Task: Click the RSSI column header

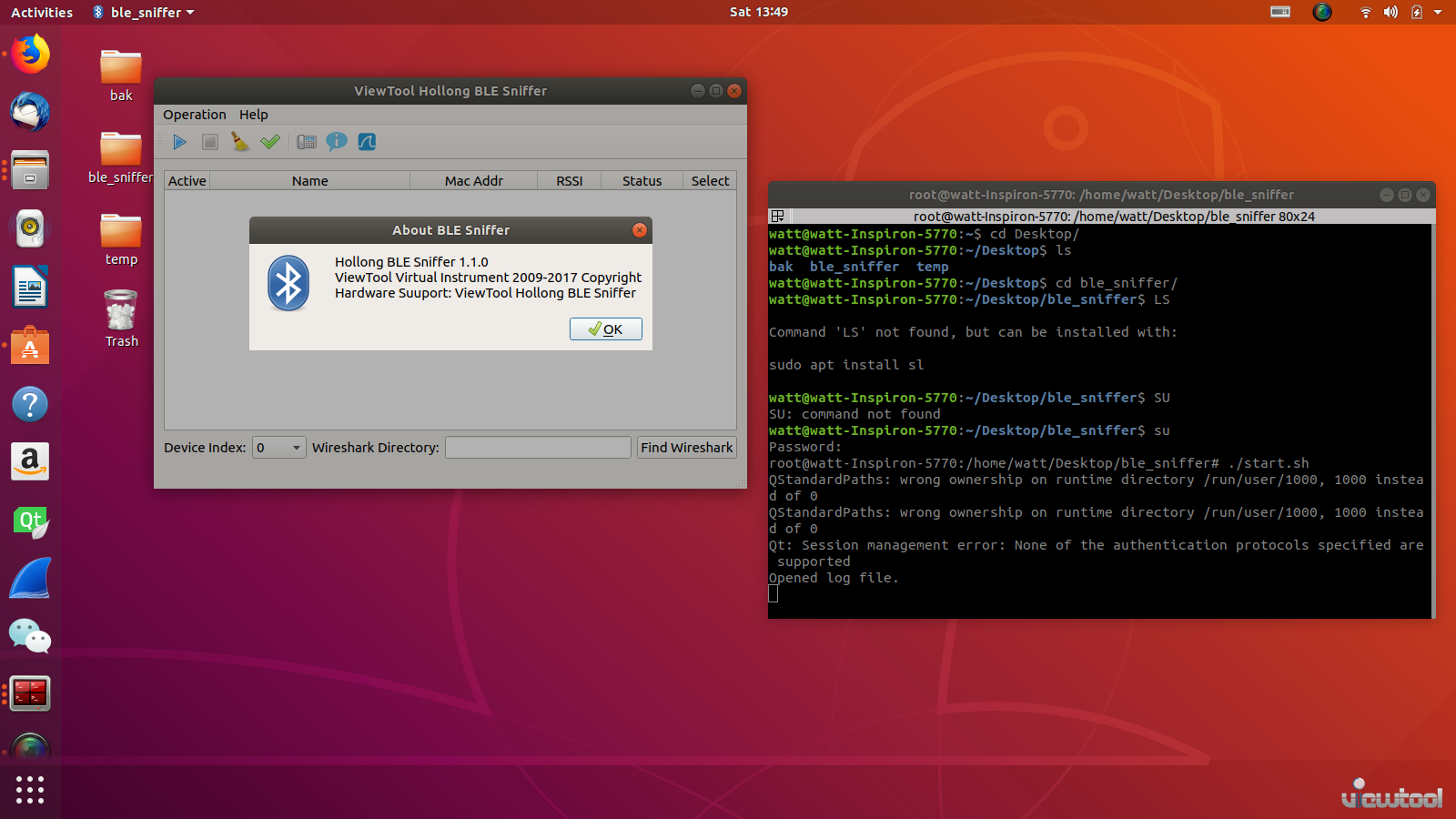Action: pyautogui.click(x=570, y=181)
